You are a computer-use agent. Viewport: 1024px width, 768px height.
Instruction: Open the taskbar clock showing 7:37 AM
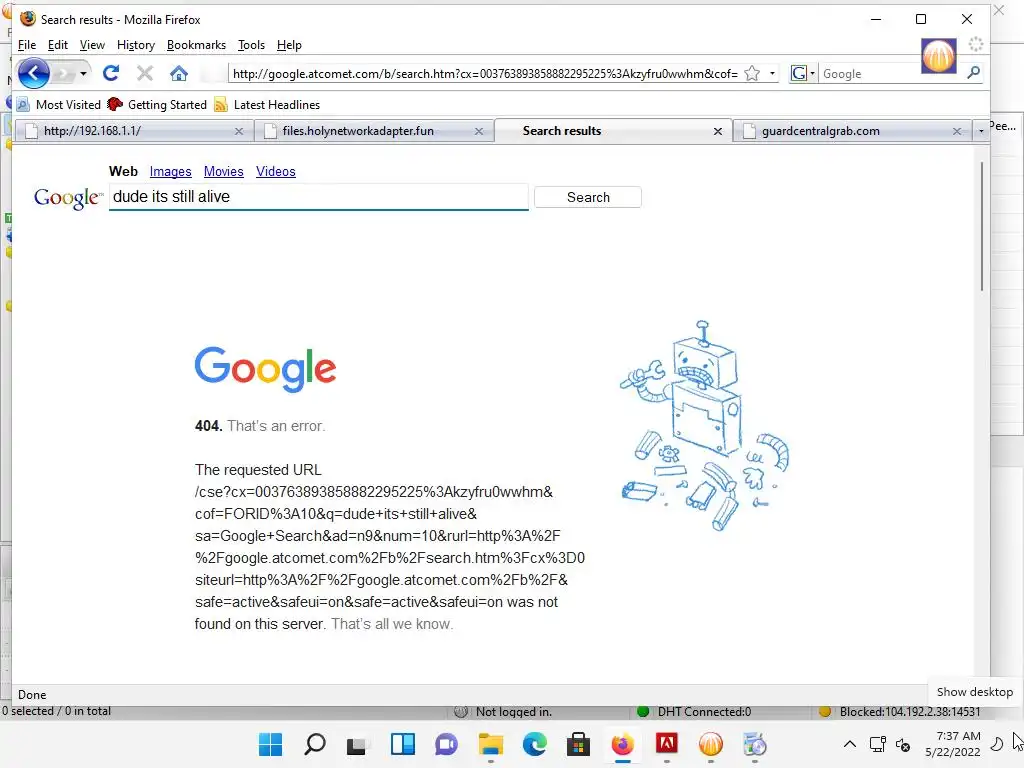[x=953, y=744]
